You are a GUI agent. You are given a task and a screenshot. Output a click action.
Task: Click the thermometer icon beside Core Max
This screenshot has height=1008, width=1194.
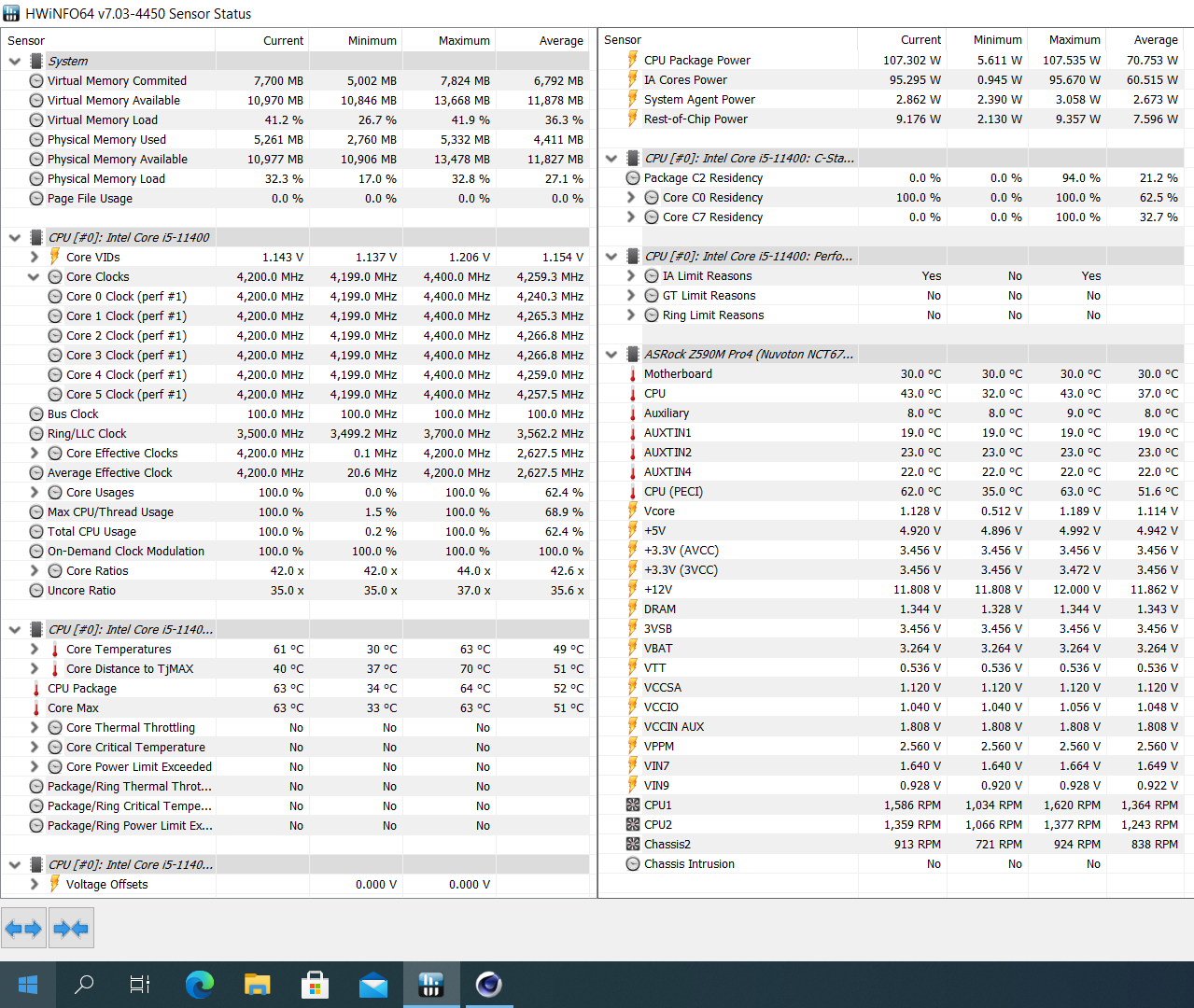[36, 707]
